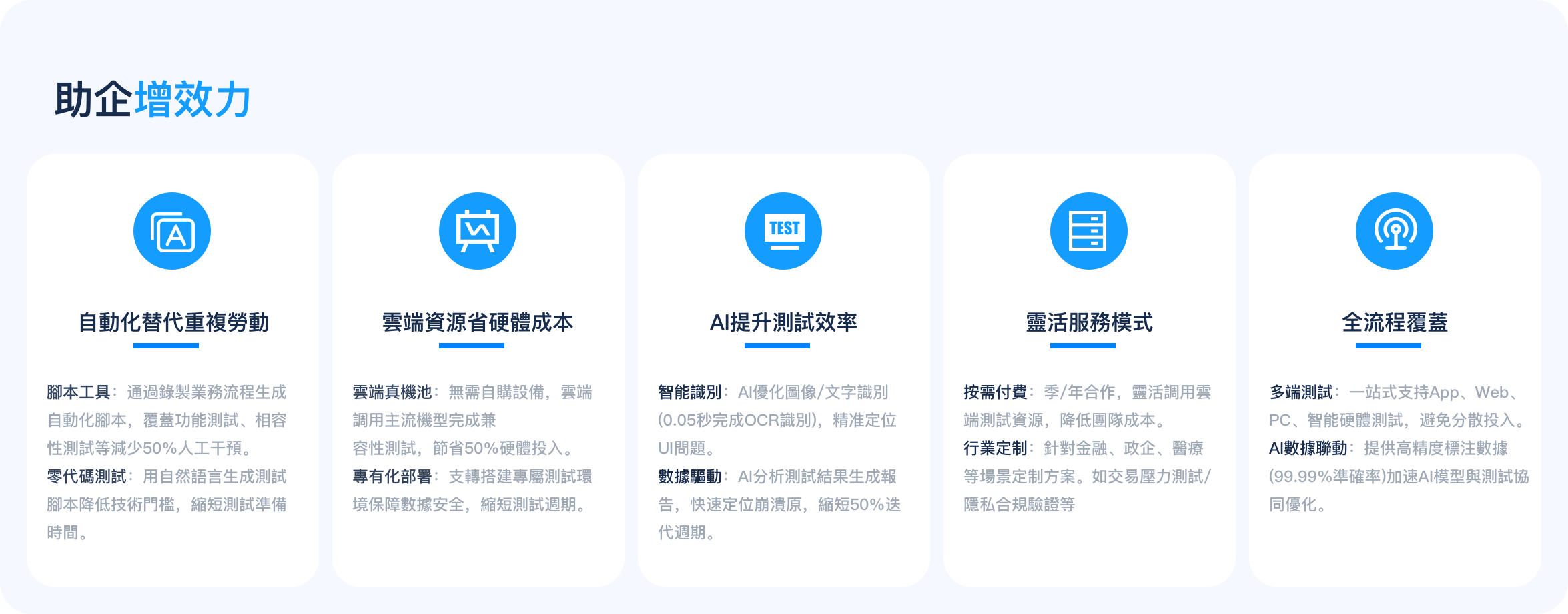Image resolution: width=1568 pixels, height=614 pixels.
Task: Click the text (0.05秒完成OCR識別)
Action: click(737, 420)
